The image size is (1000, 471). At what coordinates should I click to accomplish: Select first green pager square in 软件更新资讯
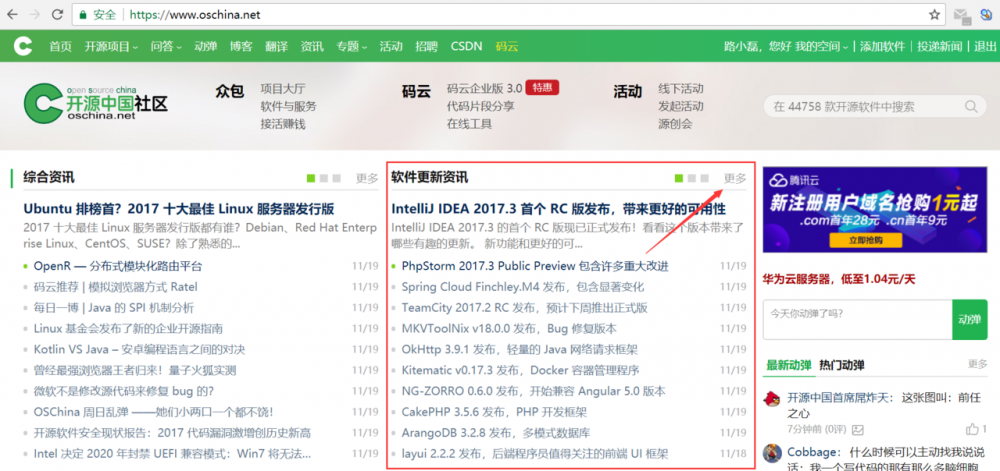click(x=679, y=178)
